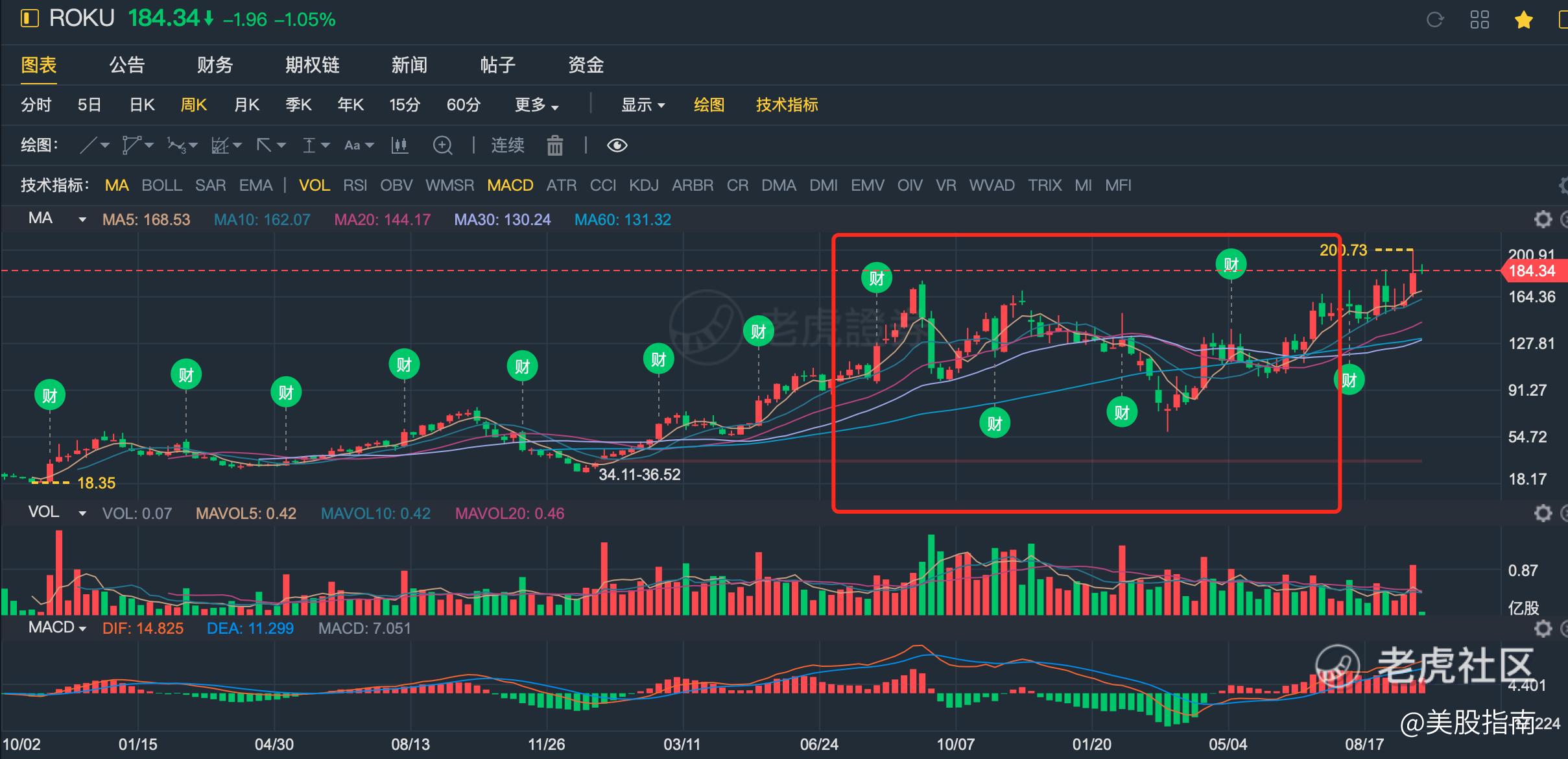Select the polygon shape drawing tool
Viewport: 1568px width, 759px height.
click(x=132, y=145)
